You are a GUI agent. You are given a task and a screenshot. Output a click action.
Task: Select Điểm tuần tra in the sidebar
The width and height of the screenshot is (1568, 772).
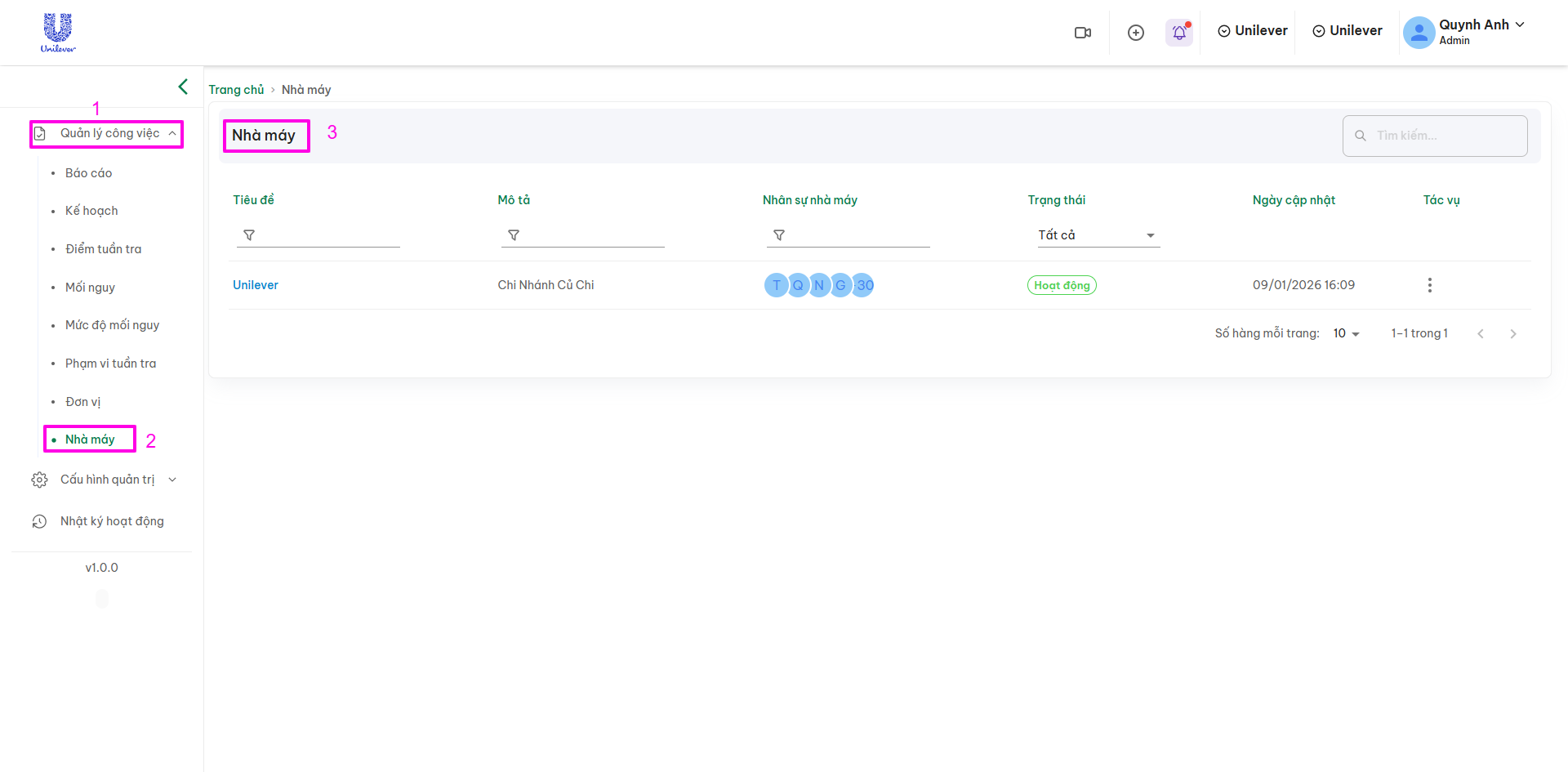[103, 249]
